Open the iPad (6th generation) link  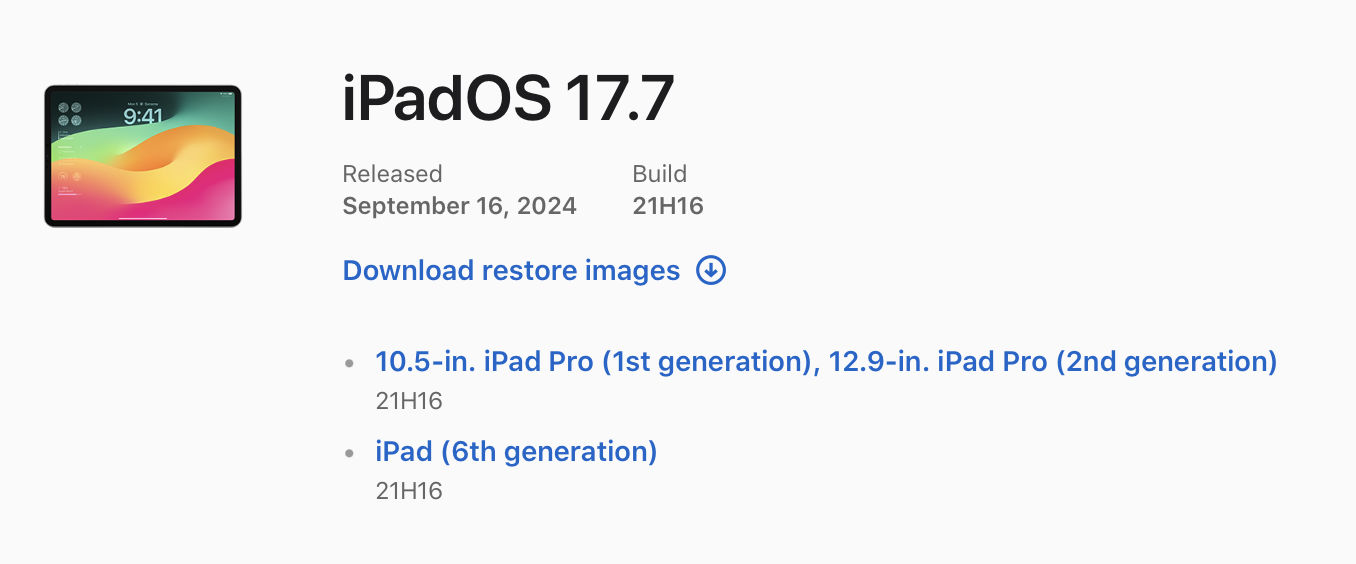point(516,451)
